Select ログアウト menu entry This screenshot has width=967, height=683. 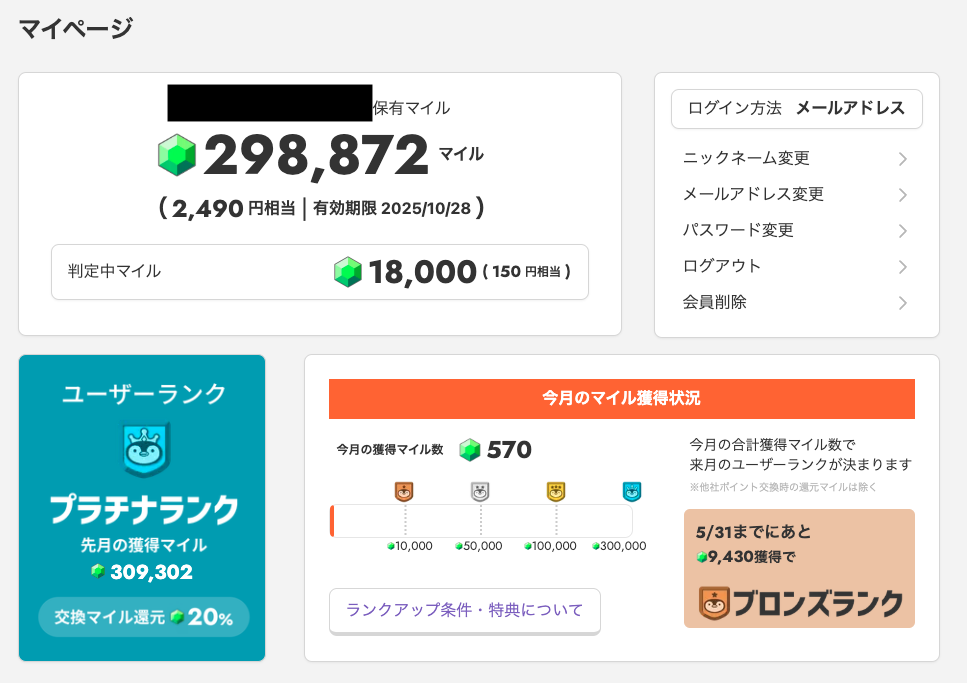click(796, 267)
